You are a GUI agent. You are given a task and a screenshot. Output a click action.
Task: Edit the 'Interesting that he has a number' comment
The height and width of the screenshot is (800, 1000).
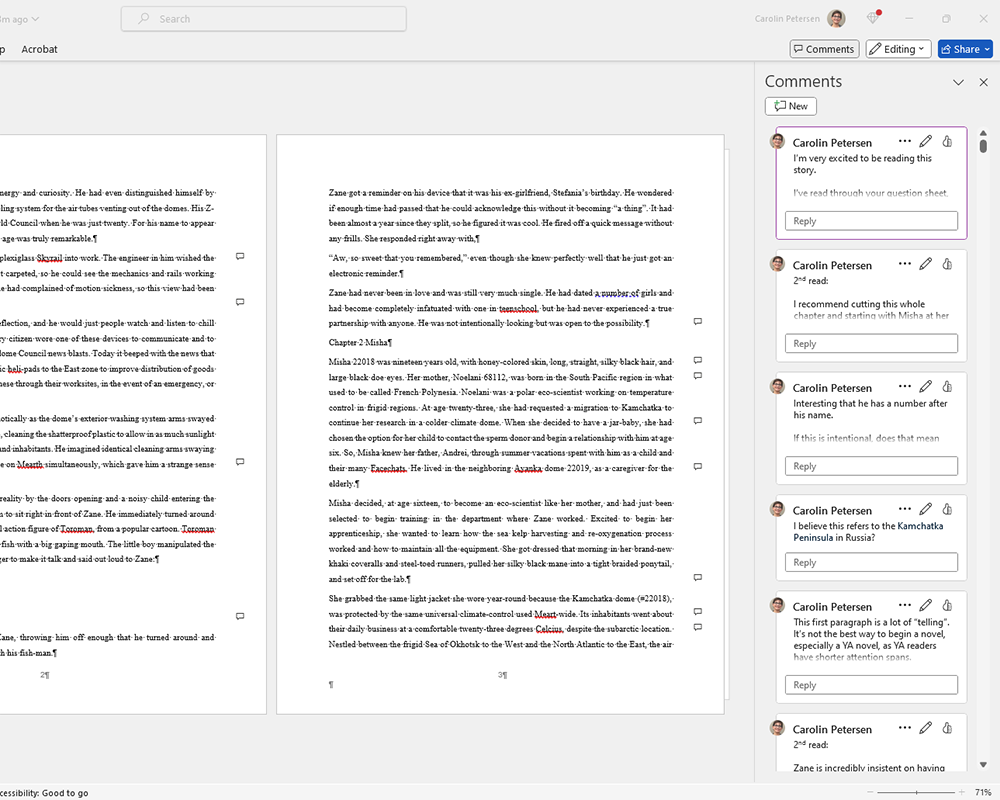click(x=925, y=386)
